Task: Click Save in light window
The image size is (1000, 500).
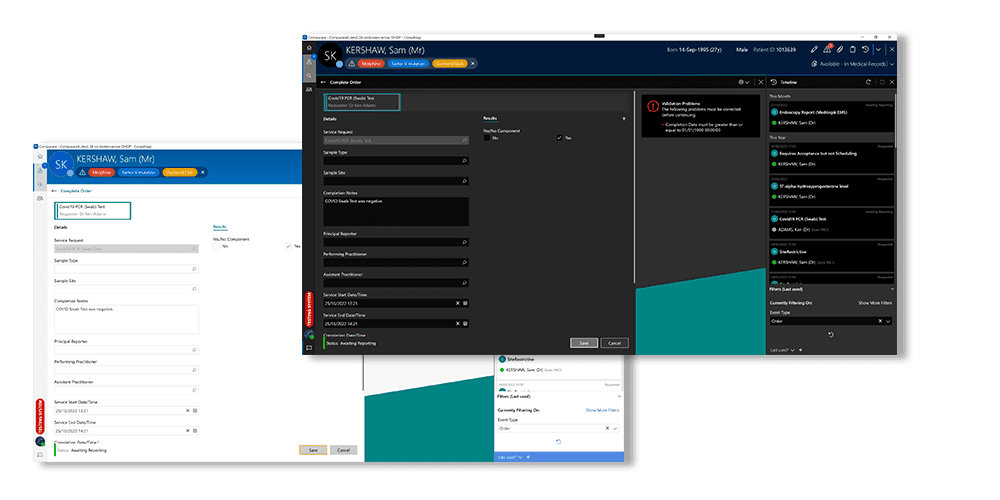Action: [313, 450]
